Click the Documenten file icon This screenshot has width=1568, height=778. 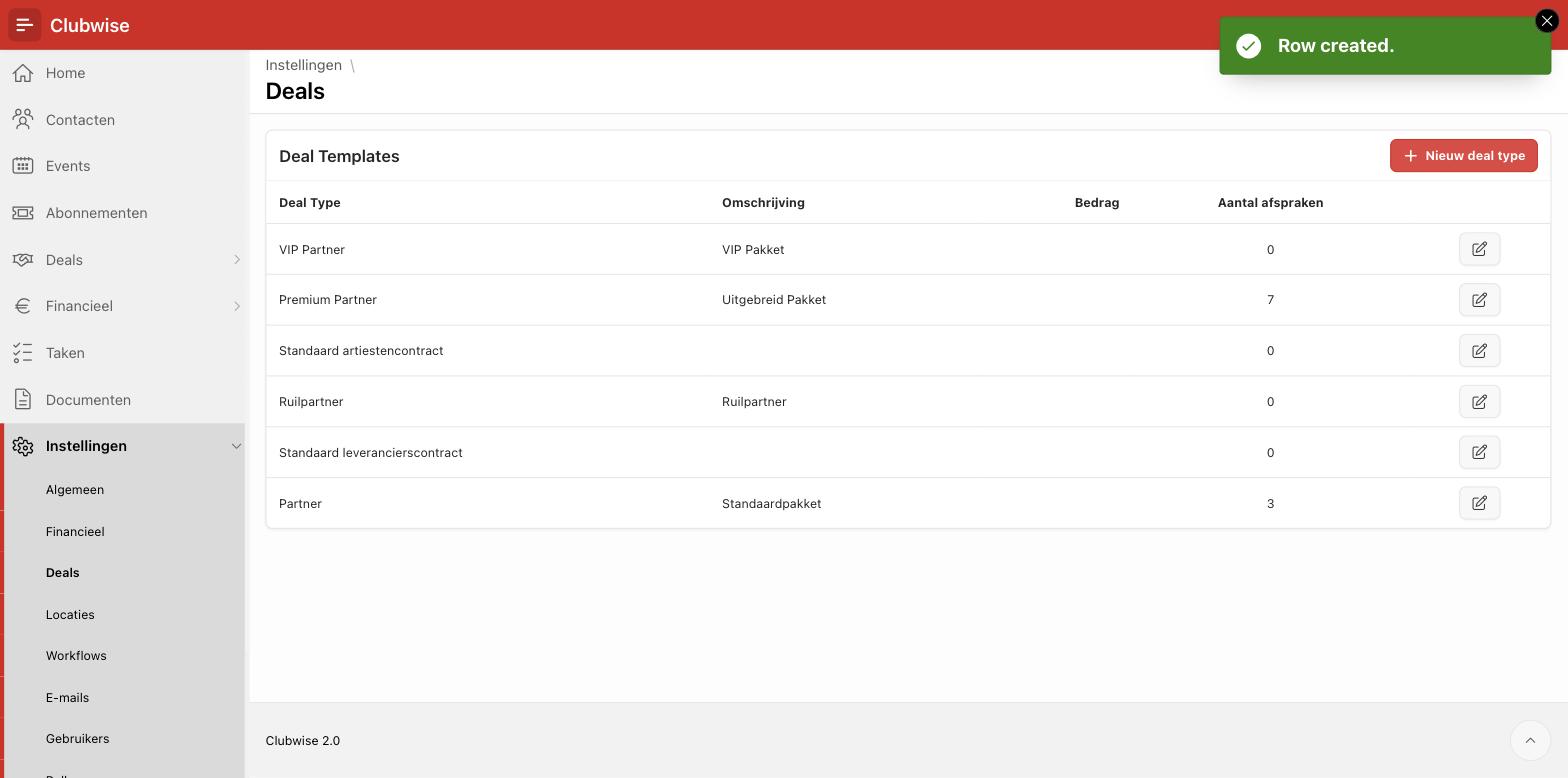pyautogui.click(x=23, y=400)
